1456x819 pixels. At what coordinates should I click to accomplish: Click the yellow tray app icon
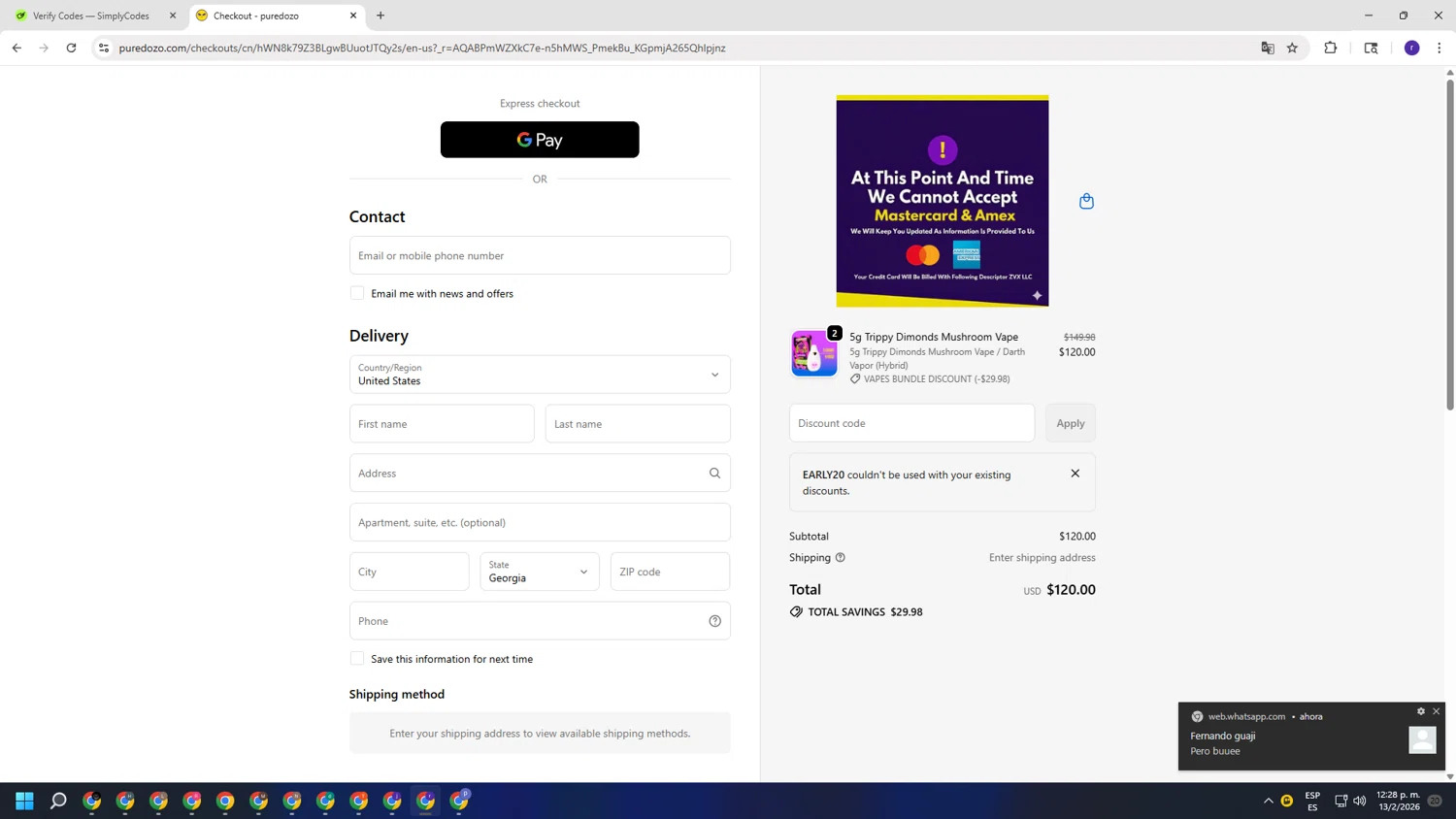tap(1287, 801)
